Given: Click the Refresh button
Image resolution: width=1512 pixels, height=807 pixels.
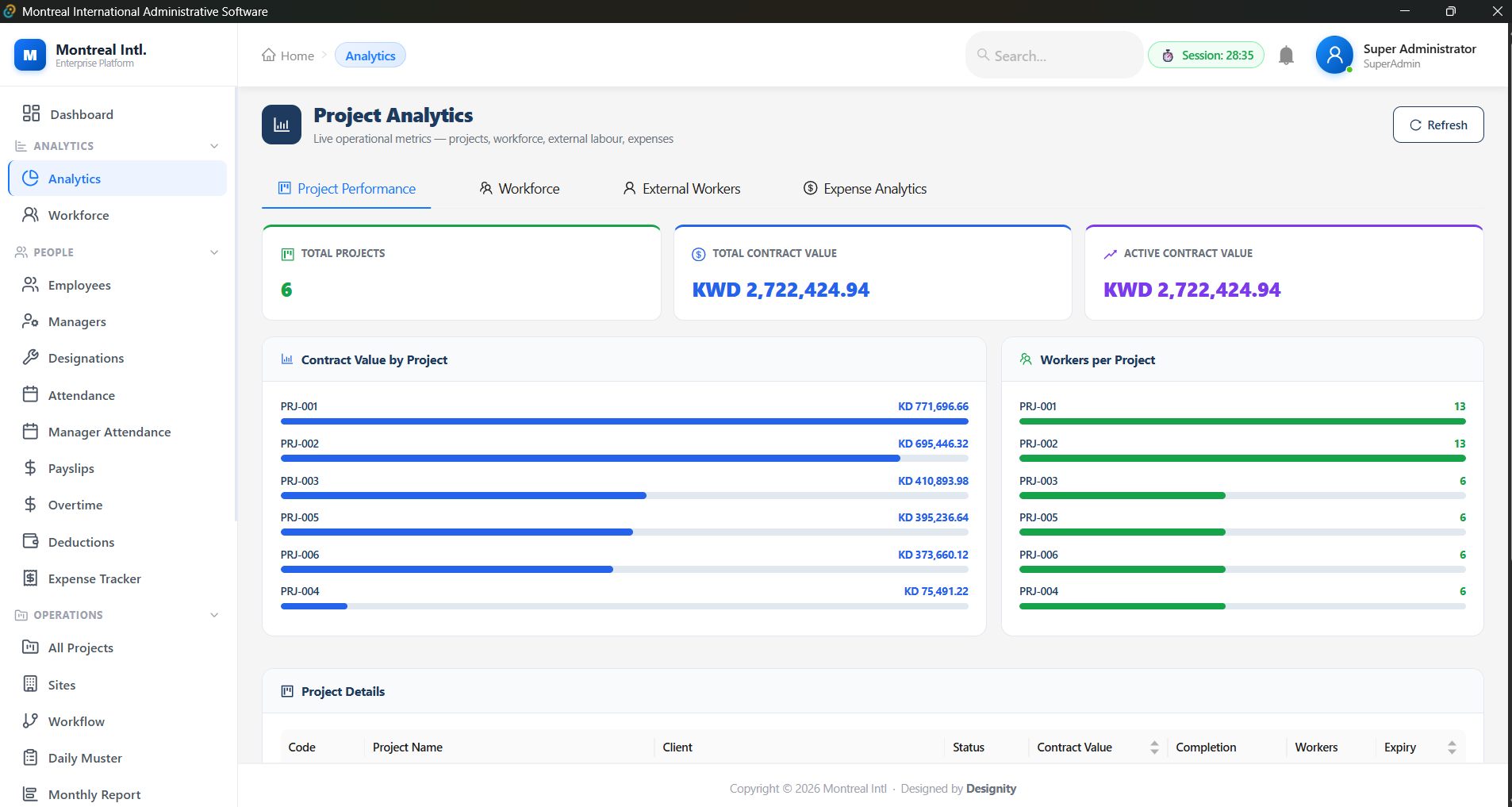Looking at the screenshot, I should 1438,125.
